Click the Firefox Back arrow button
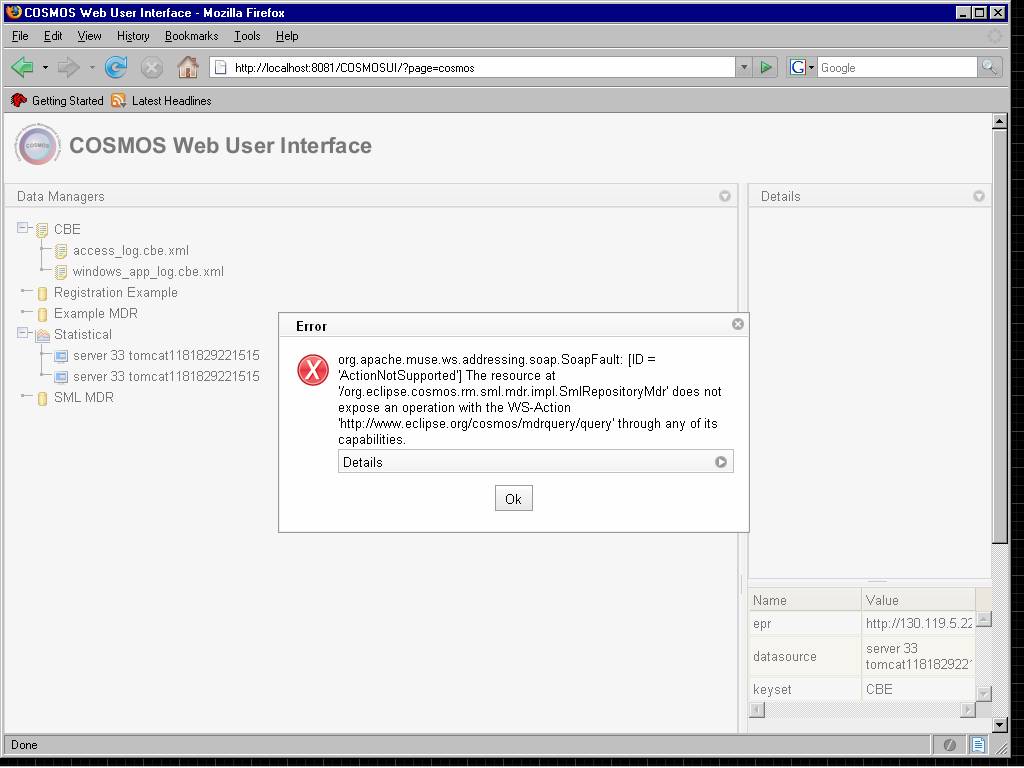 (23, 67)
